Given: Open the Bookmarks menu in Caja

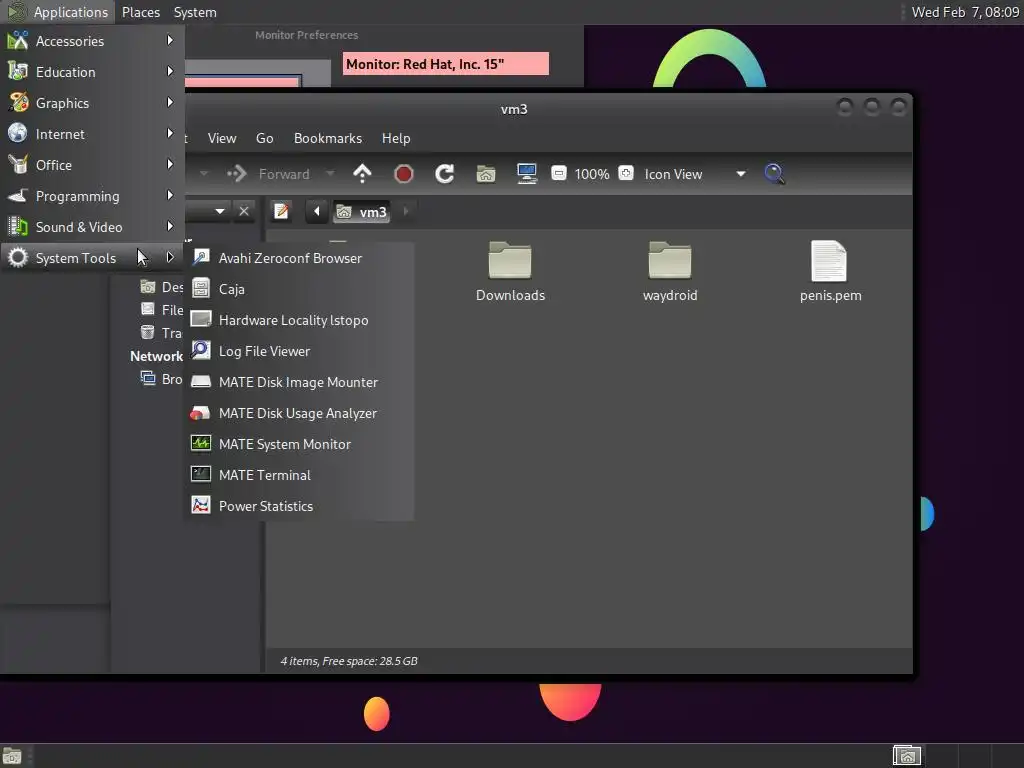Looking at the screenshot, I should 328,138.
